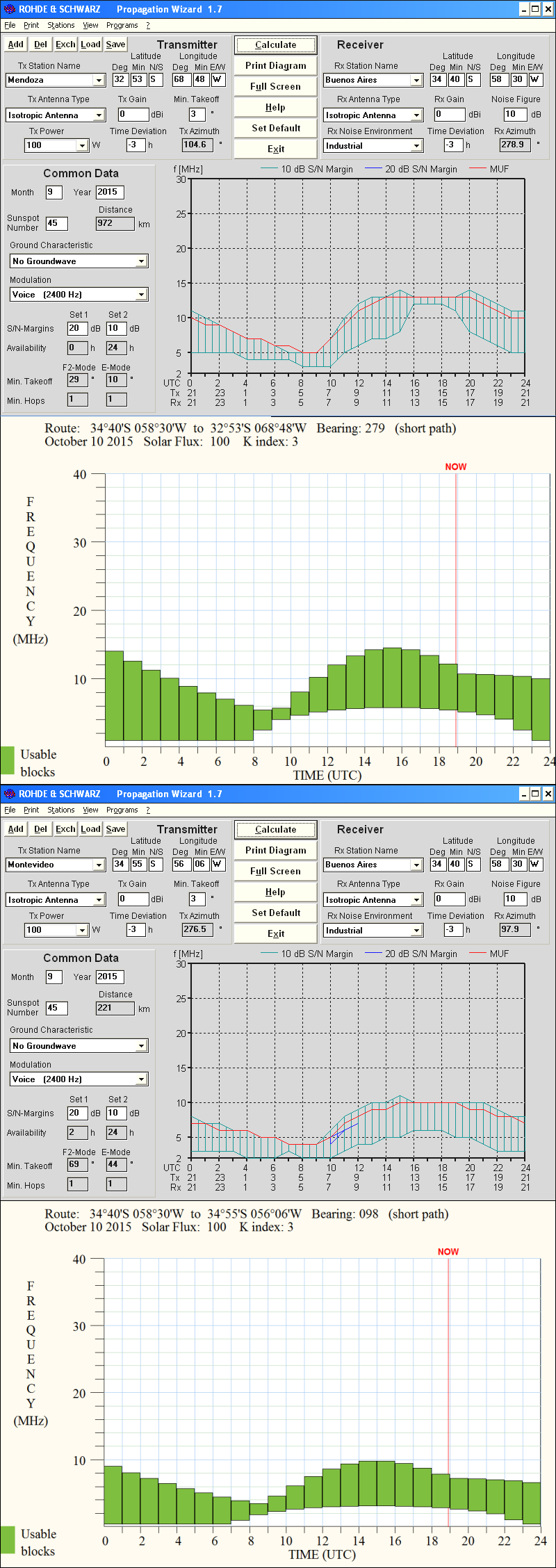
Task: Expand Tx Power dropdown in the Mendoza window
Action: tap(83, 145)
